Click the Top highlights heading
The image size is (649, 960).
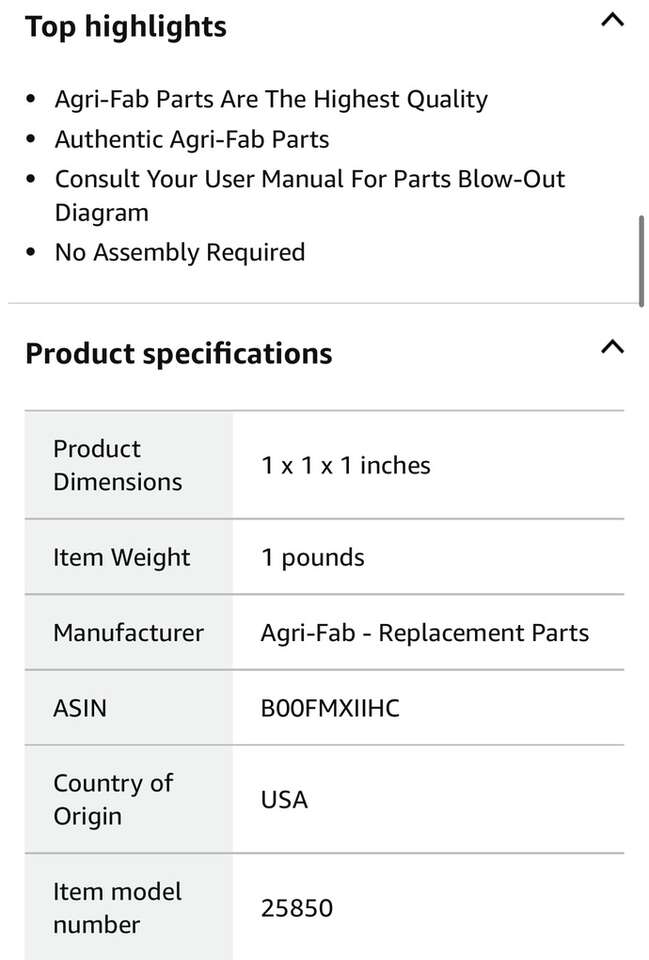(126, 27)
